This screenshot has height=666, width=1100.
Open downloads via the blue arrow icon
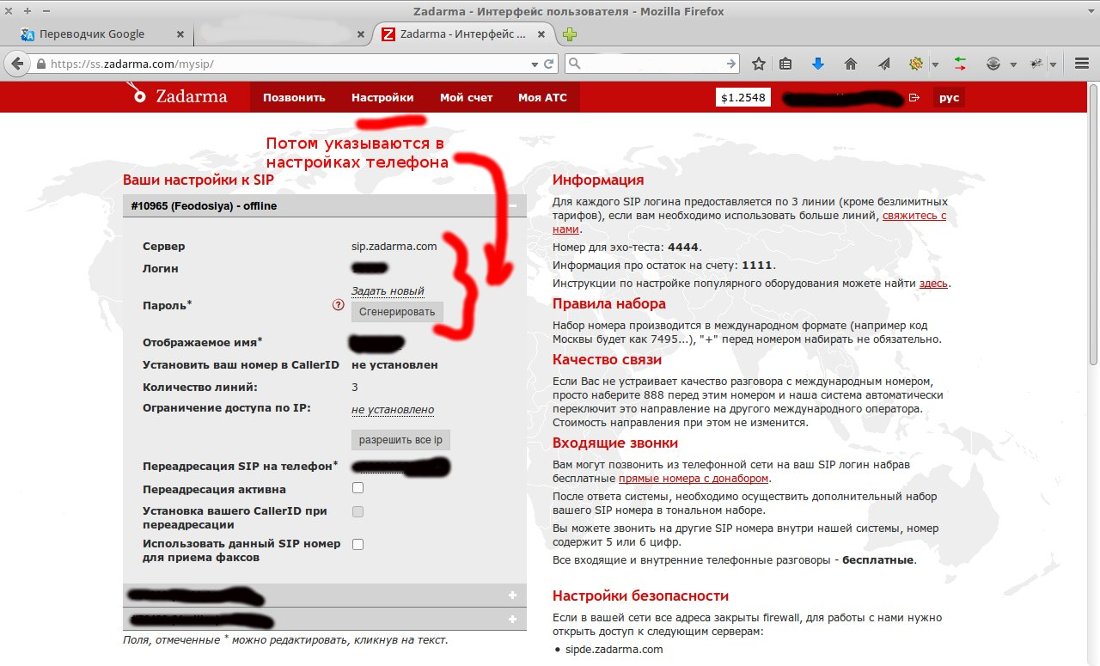pyautogui.click(x=817, y=64)
